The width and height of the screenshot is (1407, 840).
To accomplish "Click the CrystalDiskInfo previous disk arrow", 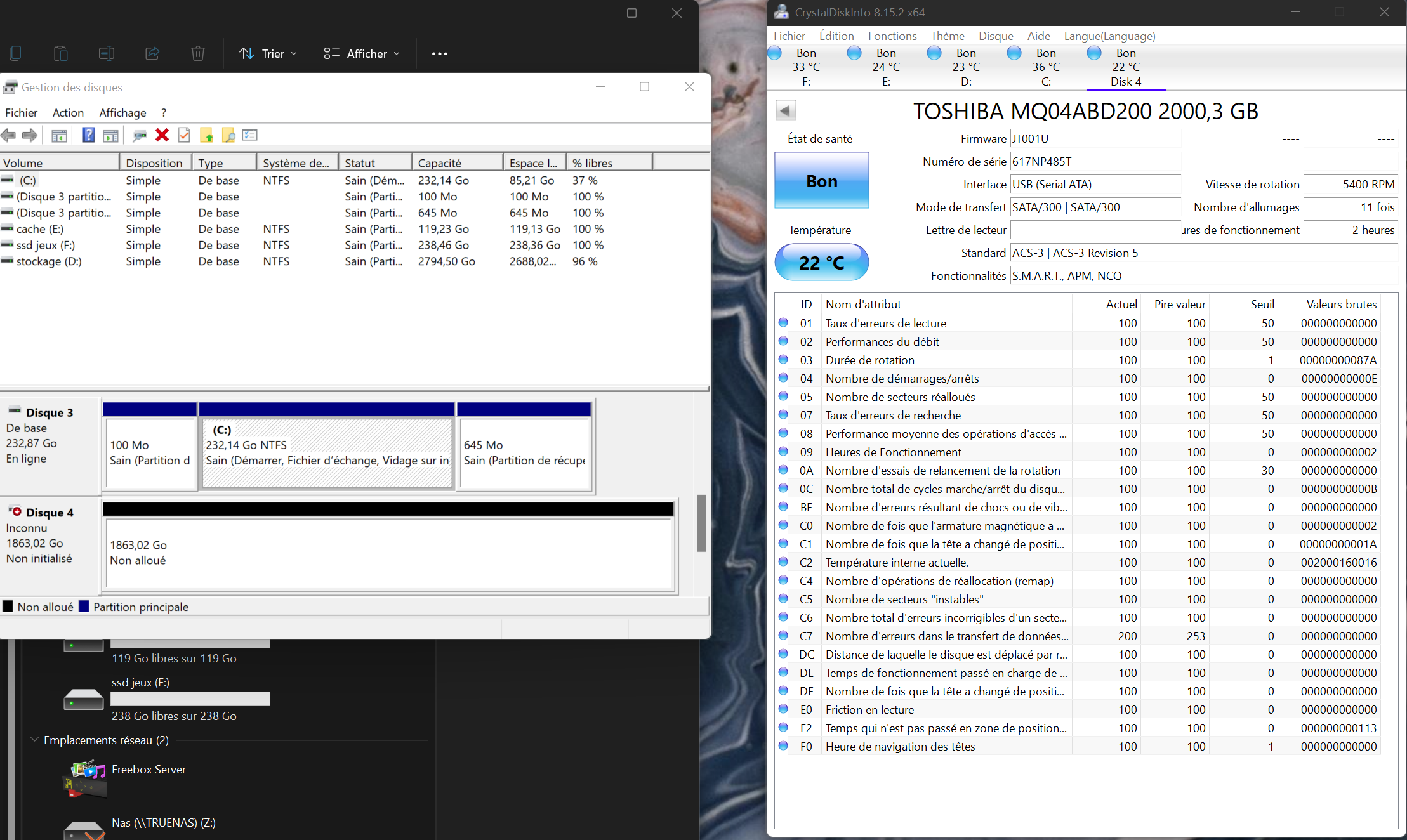I will pyautogui.click(x=786, y=110).
